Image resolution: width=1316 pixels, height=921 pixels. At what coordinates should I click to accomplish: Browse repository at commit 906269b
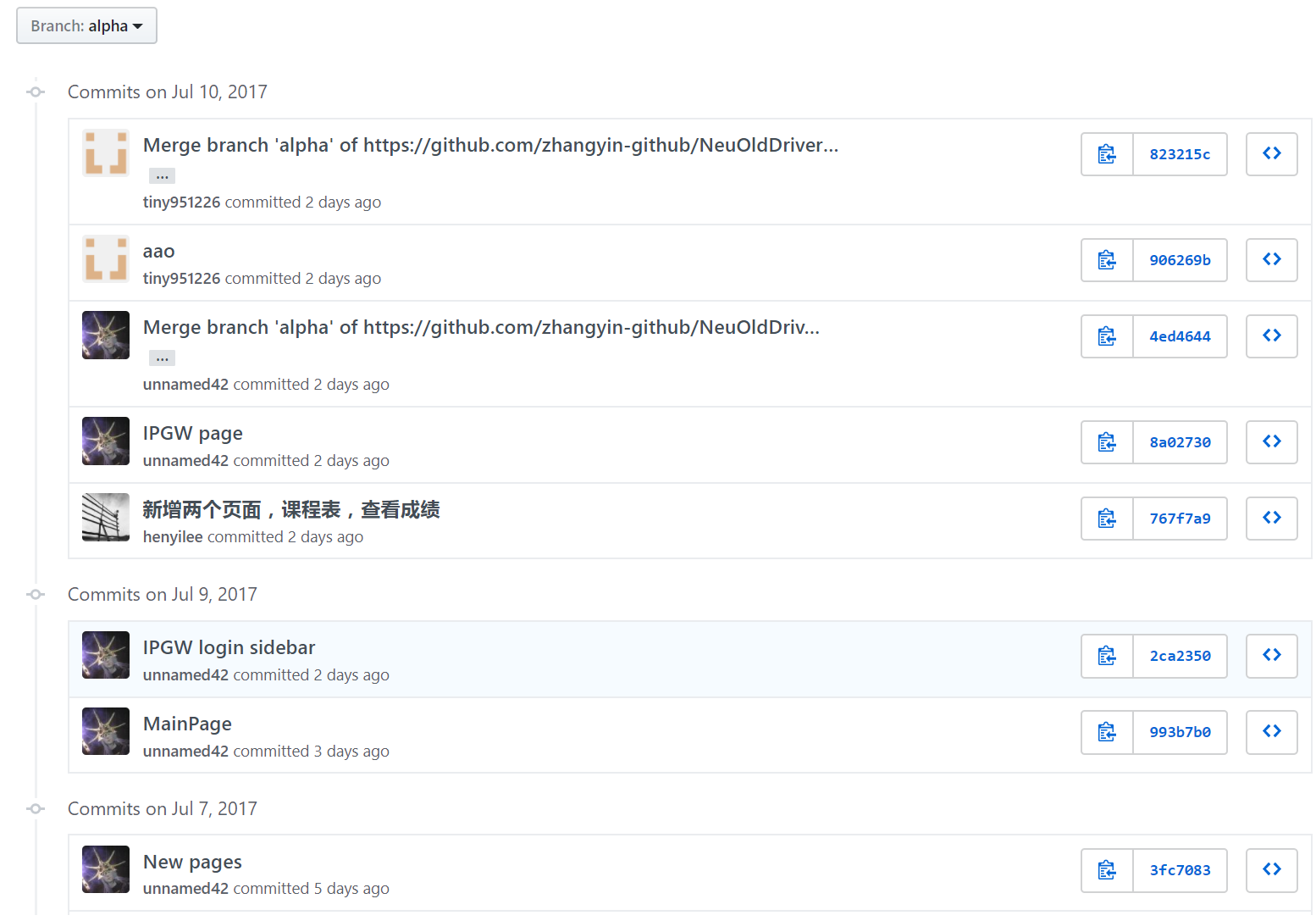click(1272, 260)
